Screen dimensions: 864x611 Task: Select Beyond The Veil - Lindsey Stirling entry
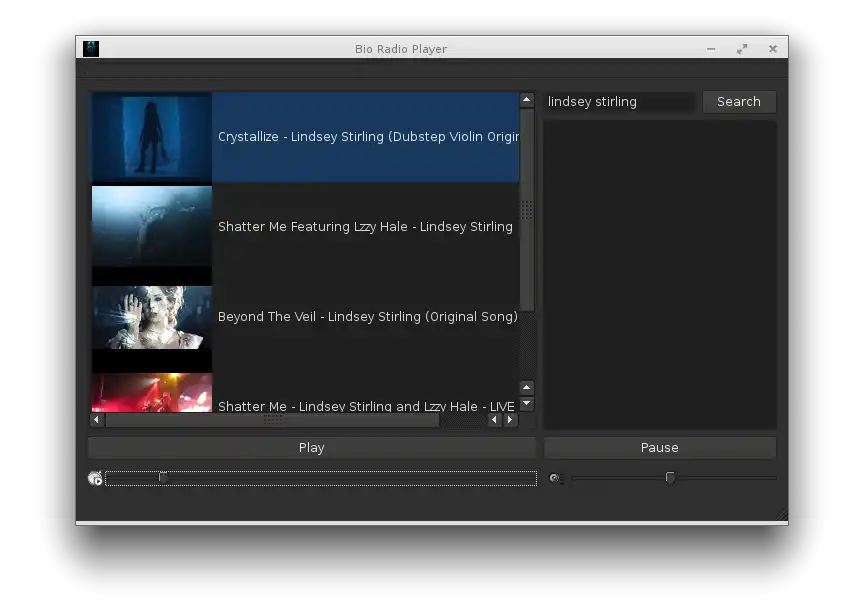305,317
